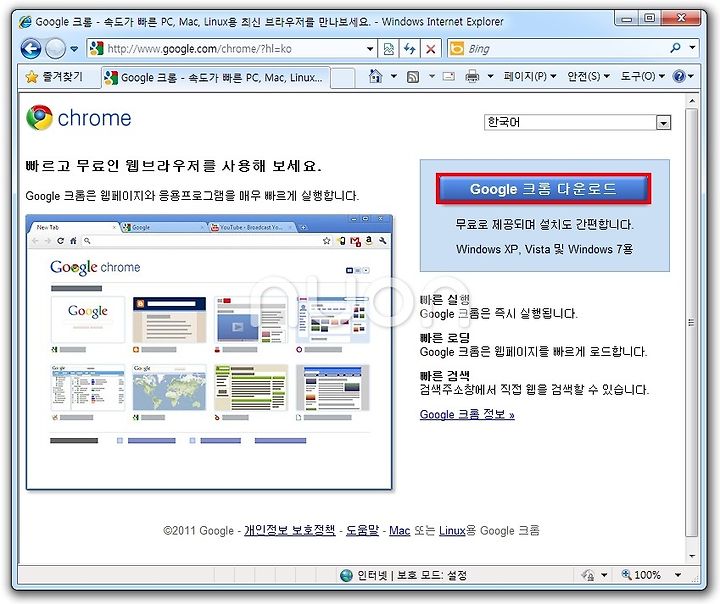Viewport: 720px width, 604px height.
Task: Click the 빠른 실행 heading text
Action: point(445,300)
